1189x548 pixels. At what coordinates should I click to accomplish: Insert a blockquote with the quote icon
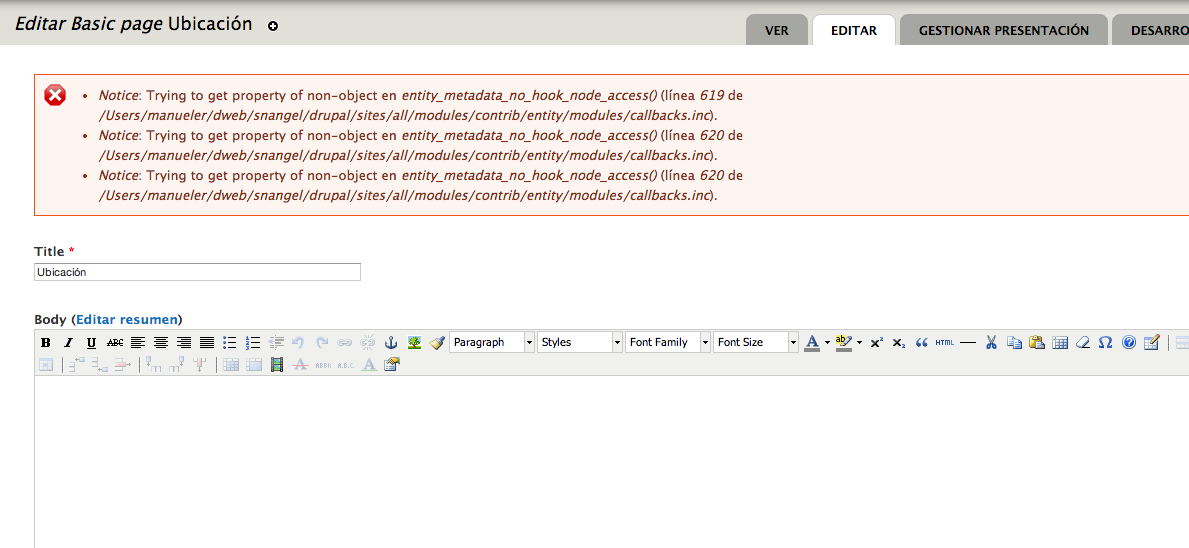click(922, 342)
